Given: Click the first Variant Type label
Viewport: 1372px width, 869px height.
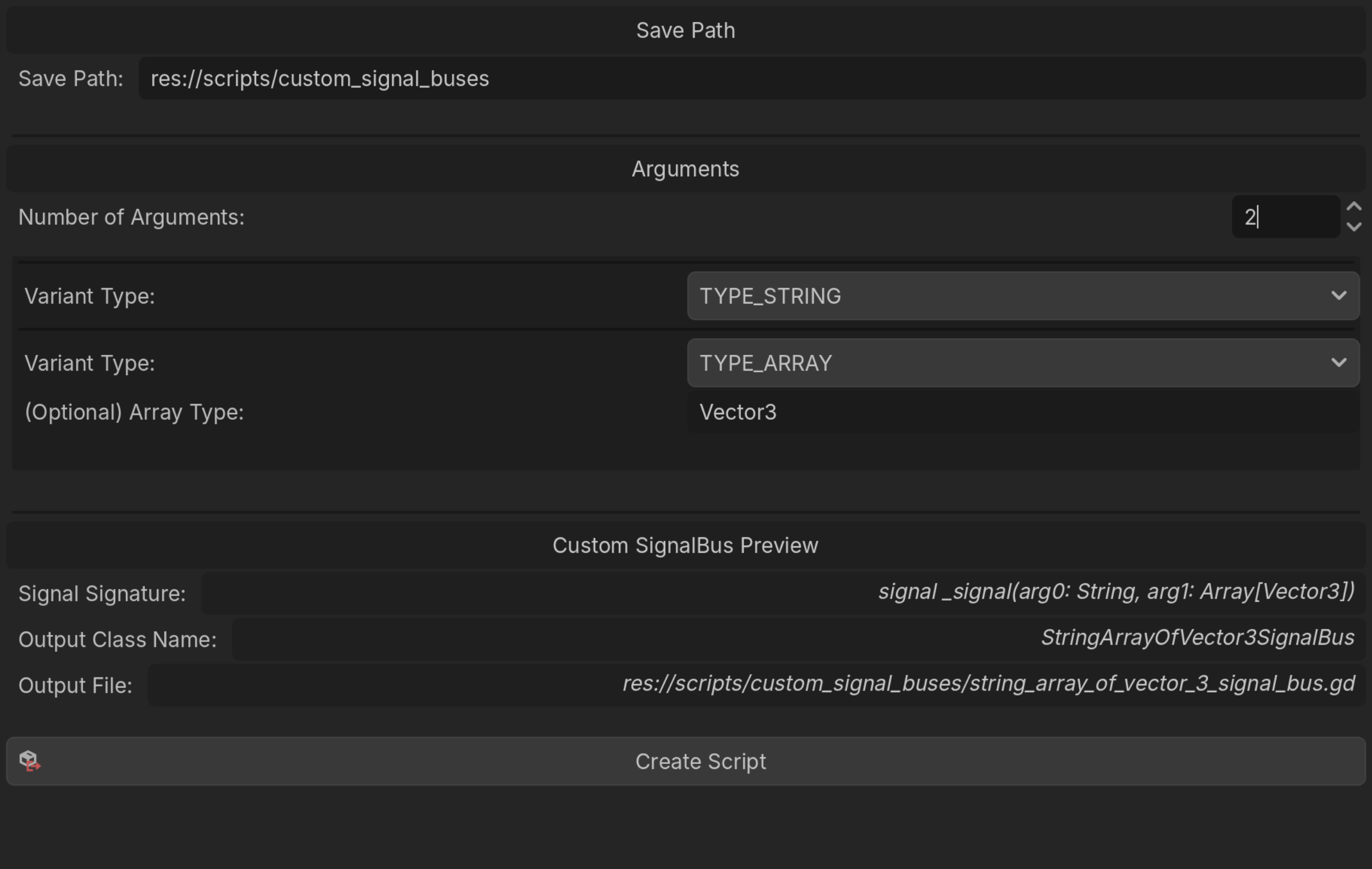Looking at the screenshot, I should pos(89,296).
